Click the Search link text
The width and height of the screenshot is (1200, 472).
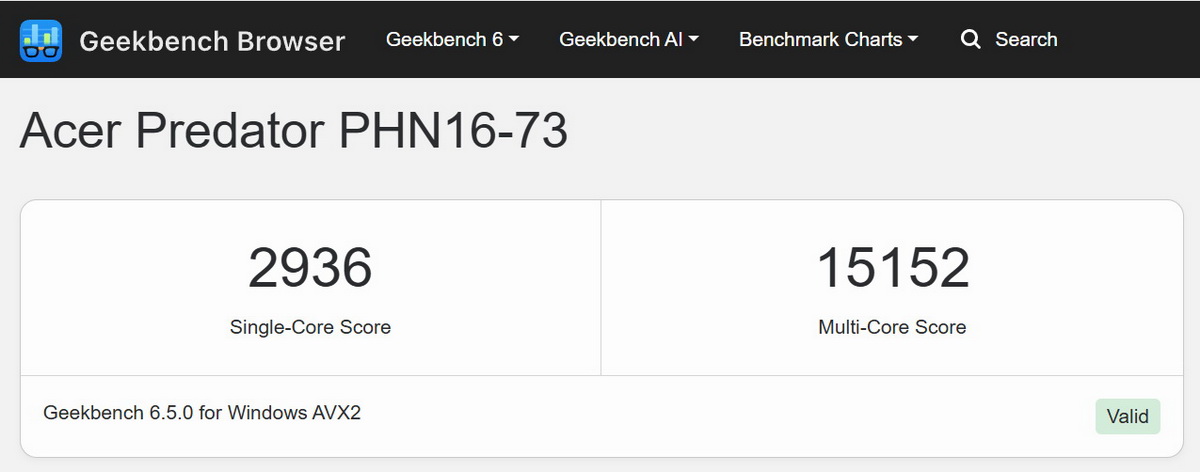[1026, 40]
